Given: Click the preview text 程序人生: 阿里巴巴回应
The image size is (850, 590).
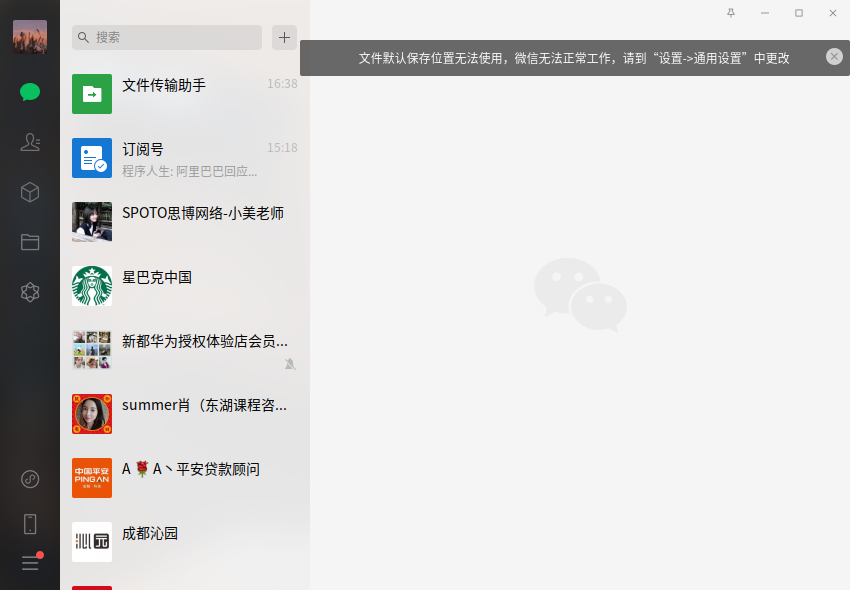Looking at the screenshot, I should tap(190, 171).
